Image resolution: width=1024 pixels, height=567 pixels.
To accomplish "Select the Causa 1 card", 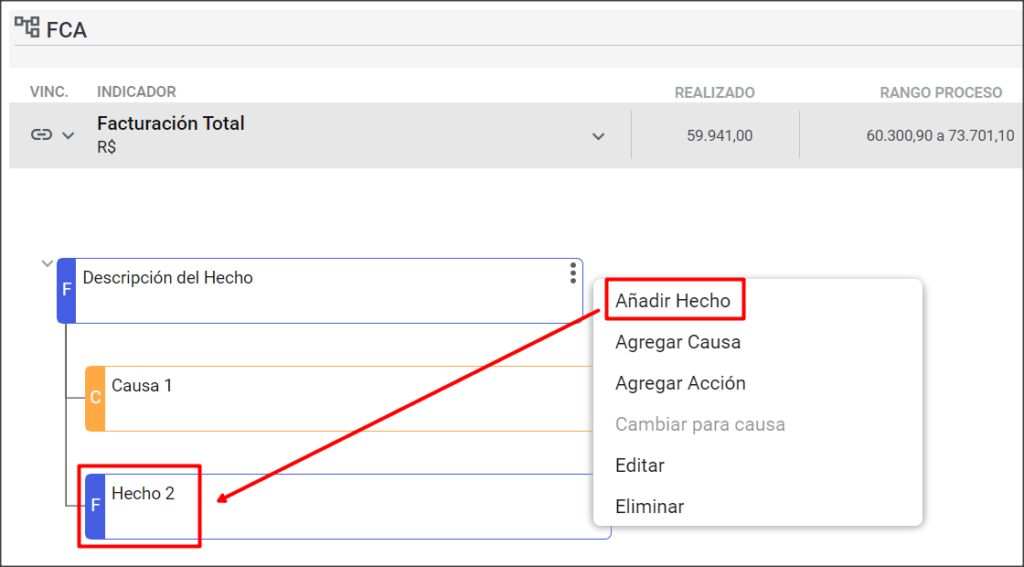I will click(340, 398).
